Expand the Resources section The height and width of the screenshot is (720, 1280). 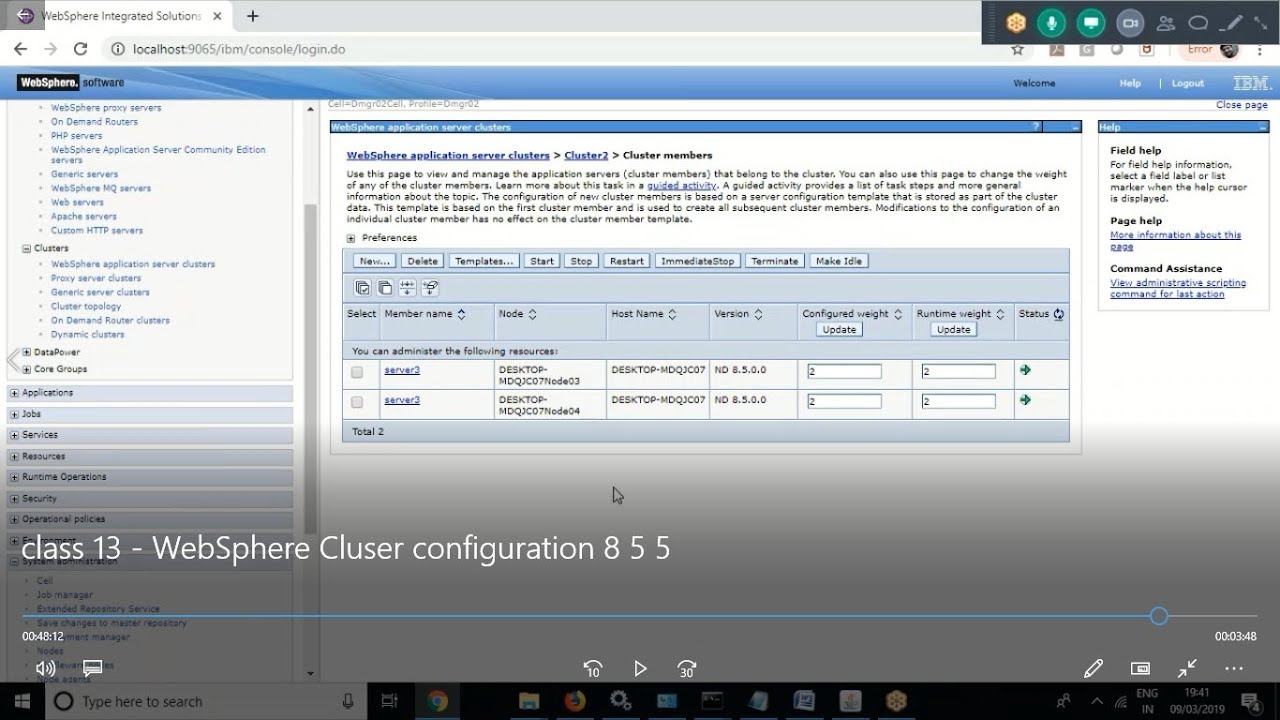point(15,456)
